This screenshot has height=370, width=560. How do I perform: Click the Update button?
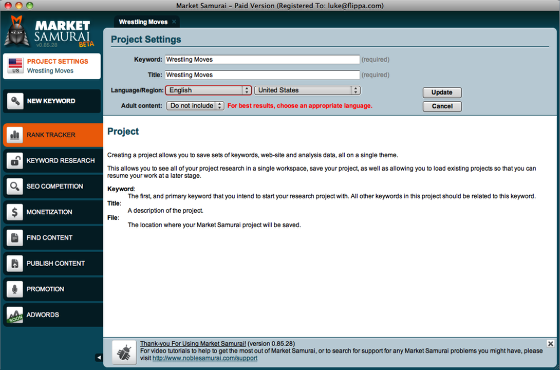coord(442,92)
